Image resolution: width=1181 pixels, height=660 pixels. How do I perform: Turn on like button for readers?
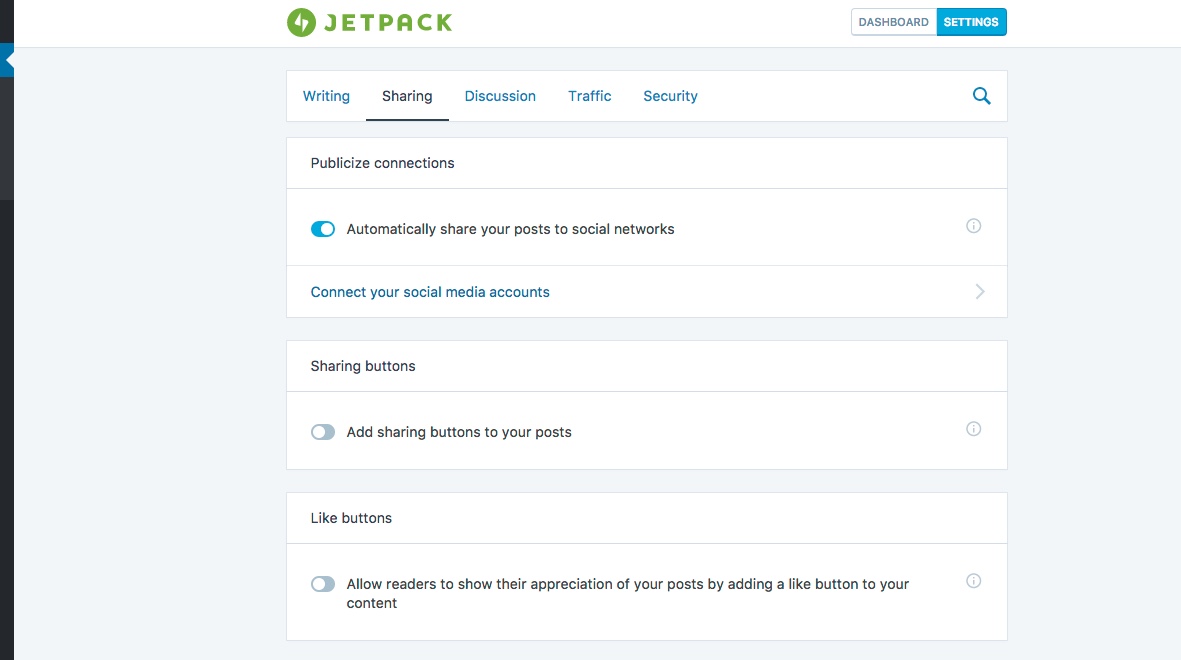pyautogui.click(x=323, y=584)
